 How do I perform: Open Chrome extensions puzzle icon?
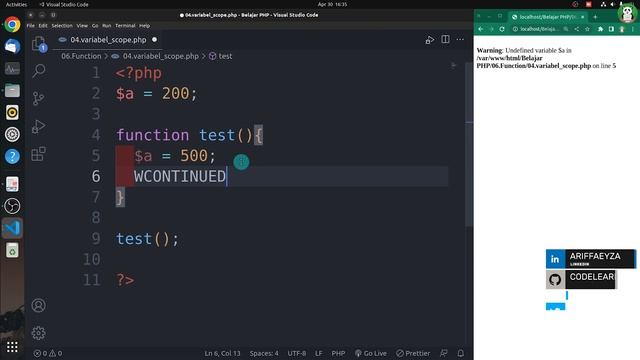point(600,29)
